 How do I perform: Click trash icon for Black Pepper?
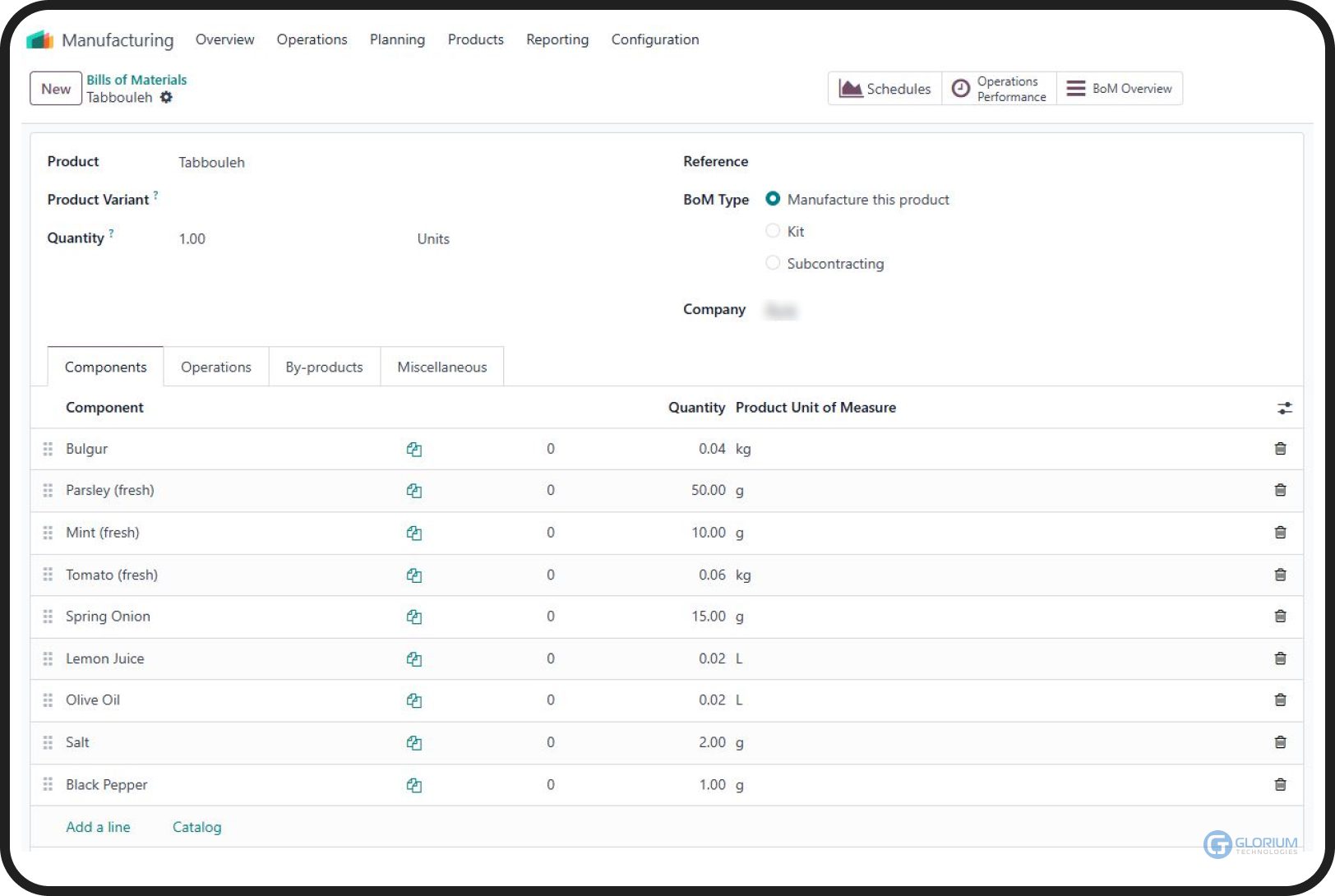[1280, 785]
